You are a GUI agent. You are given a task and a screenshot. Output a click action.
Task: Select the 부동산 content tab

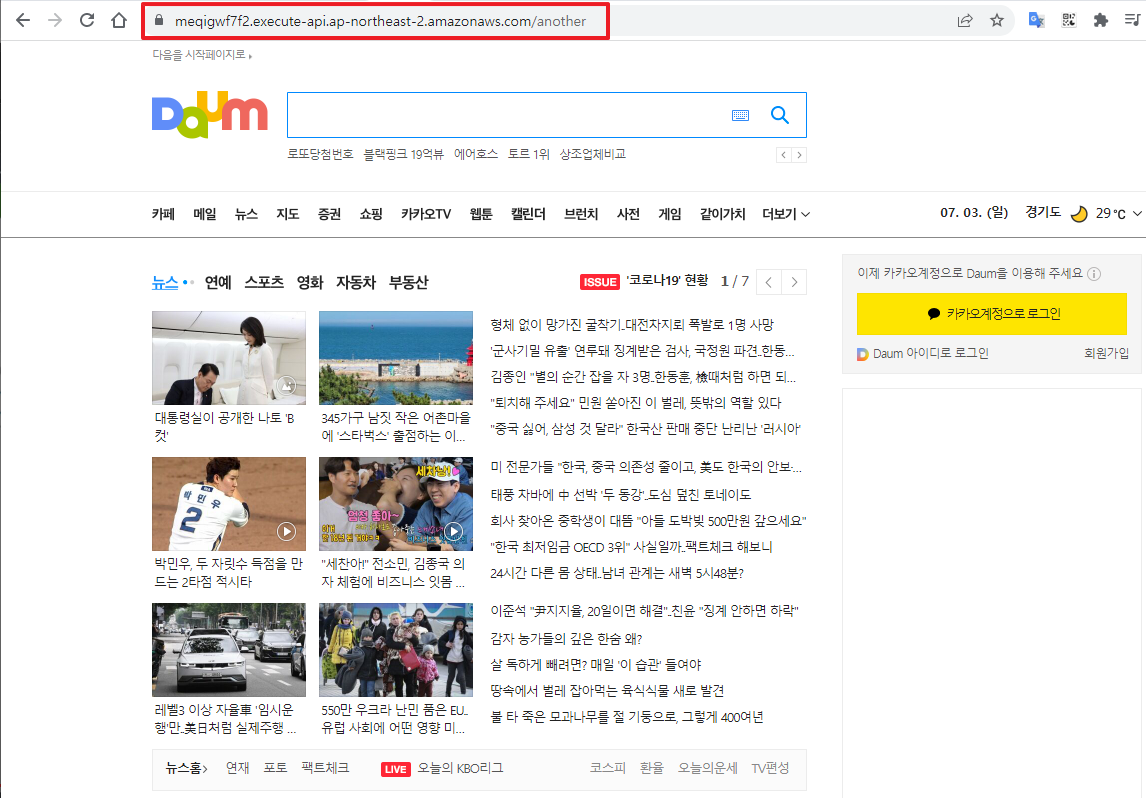click(409, 282)
